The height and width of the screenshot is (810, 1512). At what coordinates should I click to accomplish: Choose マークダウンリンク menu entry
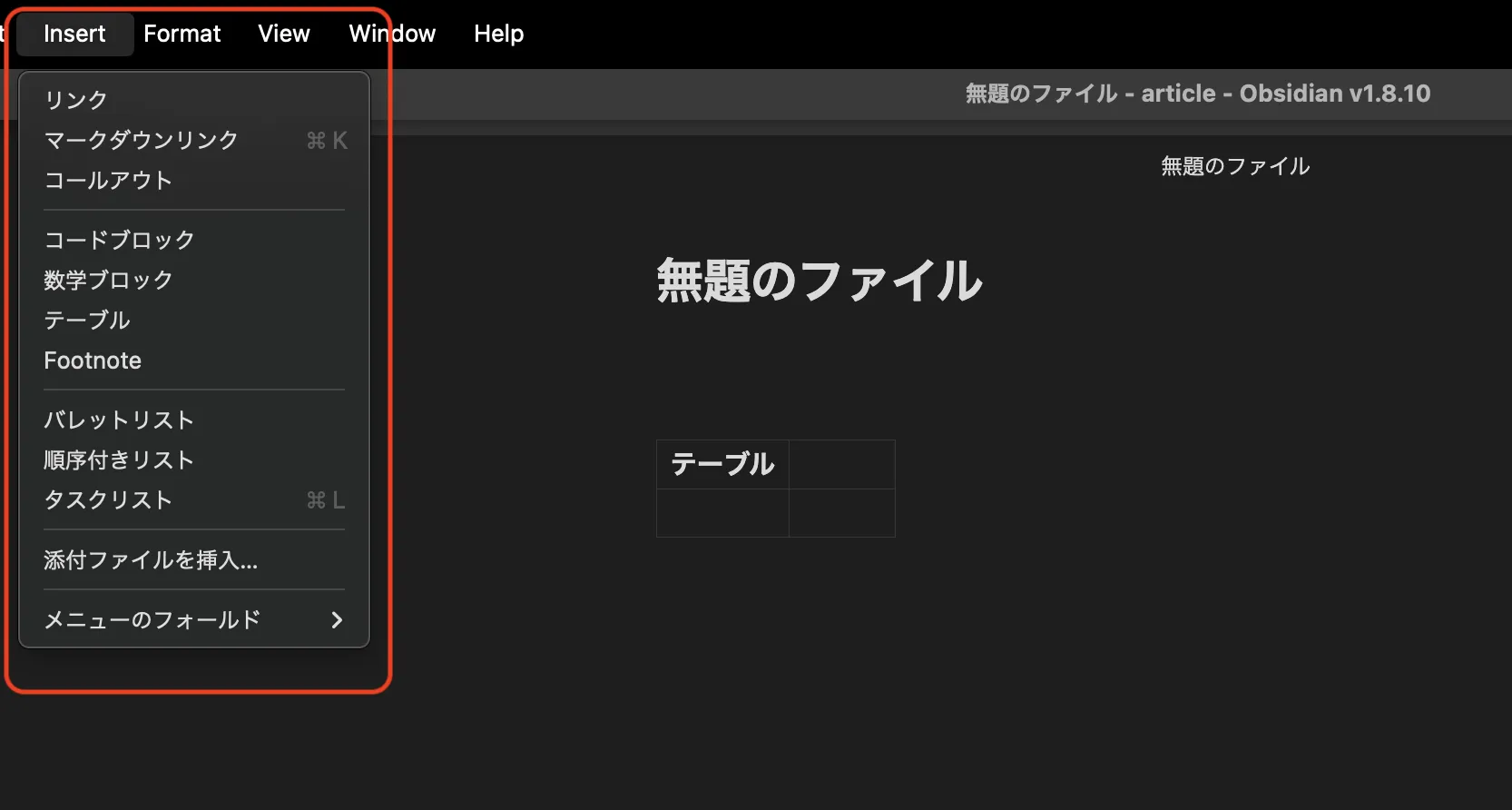[x=194, y=140]
